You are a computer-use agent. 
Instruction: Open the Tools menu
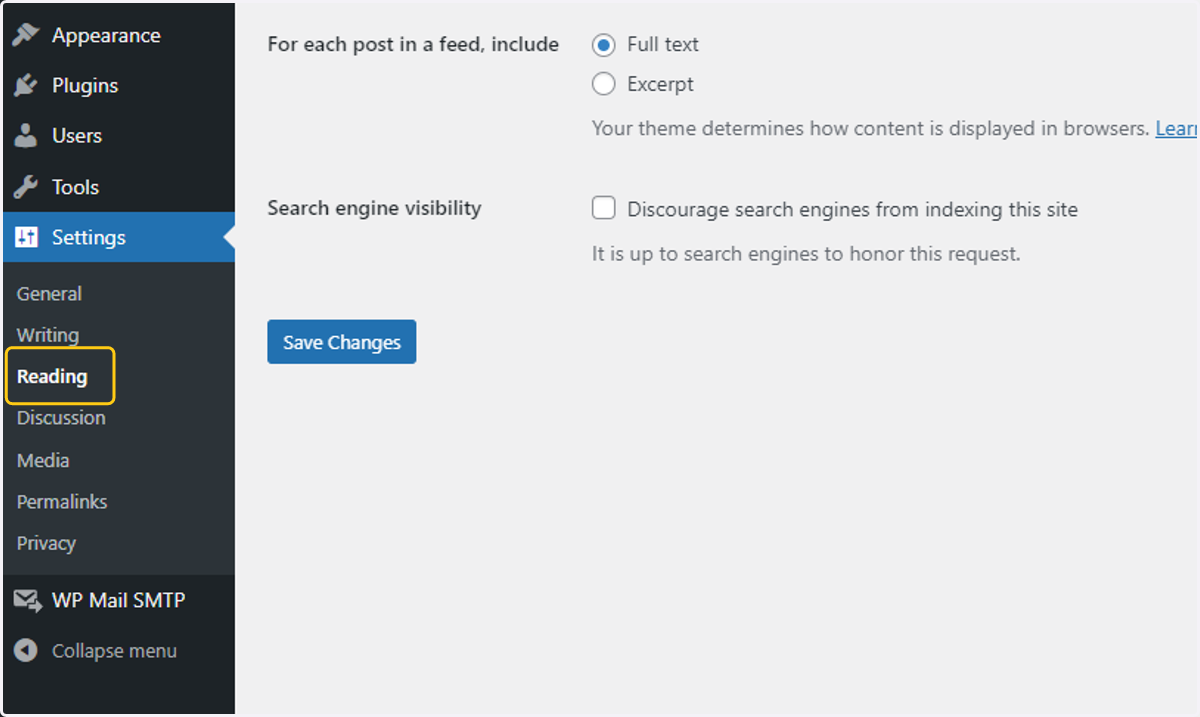point(118,187)
